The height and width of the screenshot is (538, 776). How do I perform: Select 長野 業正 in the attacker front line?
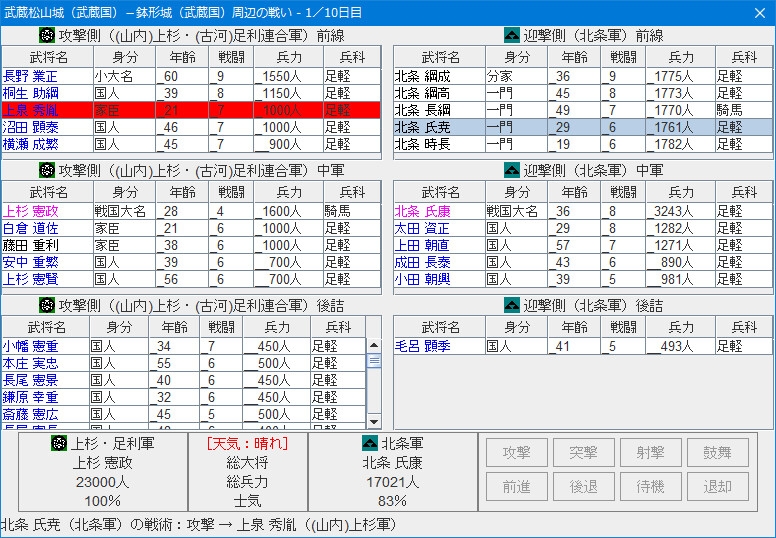(x=190, y=76)
